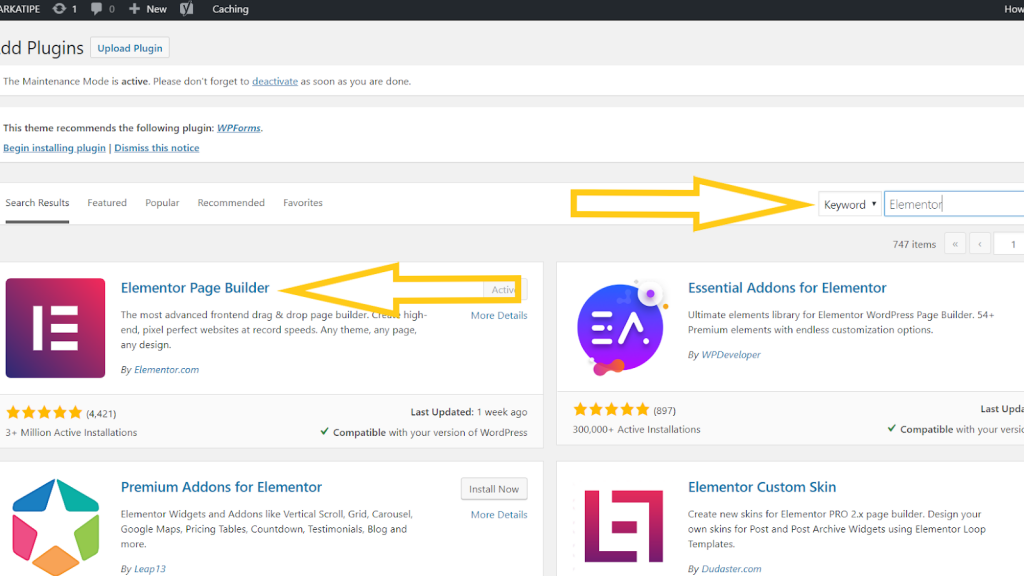
Task: Click the updates icon in admin bar
Action: (x=59, y=8)
